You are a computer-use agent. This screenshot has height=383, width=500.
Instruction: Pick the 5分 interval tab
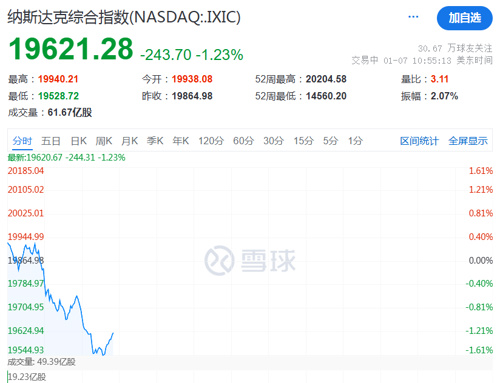pyautogui.click(x=330, y=141)
